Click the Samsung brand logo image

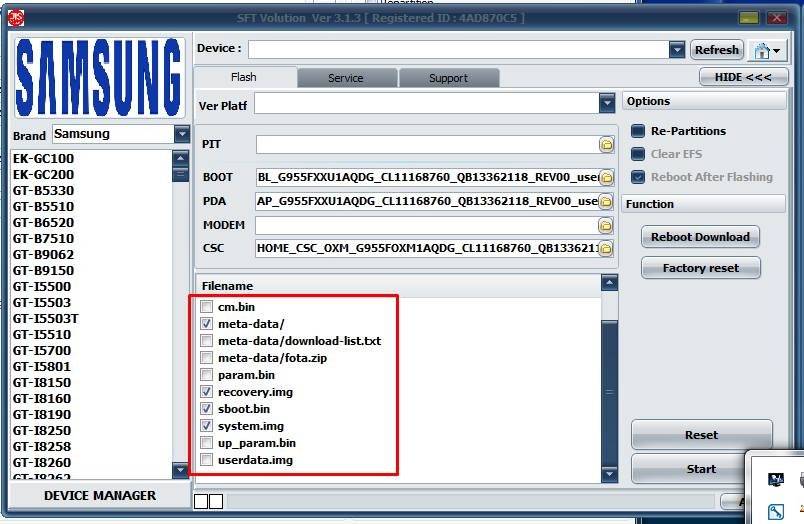[99, 77]
